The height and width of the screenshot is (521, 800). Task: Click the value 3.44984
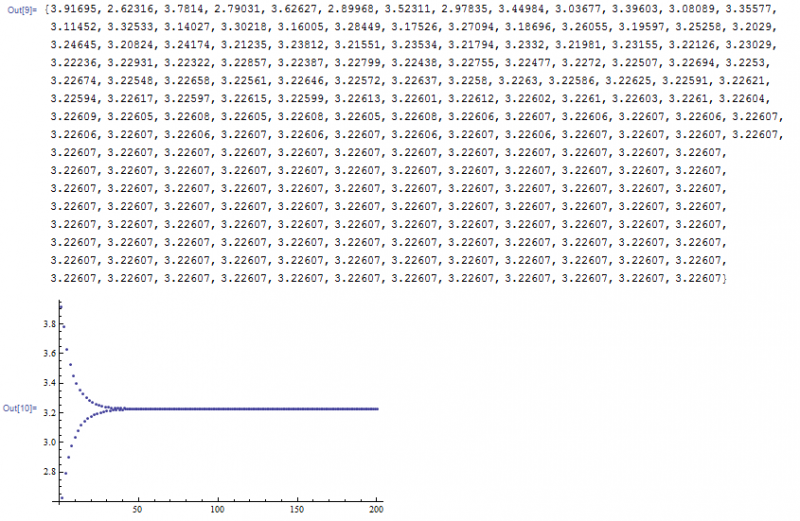click(x=521, y=9)
